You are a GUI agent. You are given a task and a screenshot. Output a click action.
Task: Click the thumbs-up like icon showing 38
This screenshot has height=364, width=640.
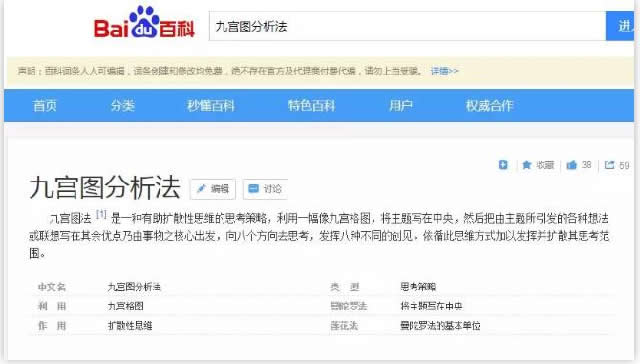tap(571, 165)
